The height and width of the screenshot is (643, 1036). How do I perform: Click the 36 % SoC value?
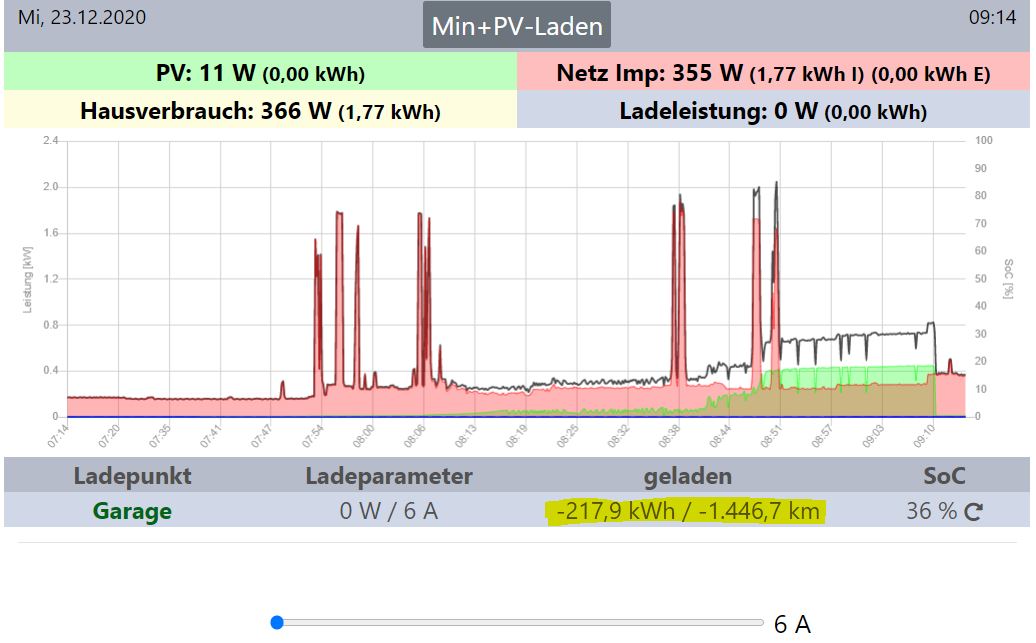(x=932, y=511)
